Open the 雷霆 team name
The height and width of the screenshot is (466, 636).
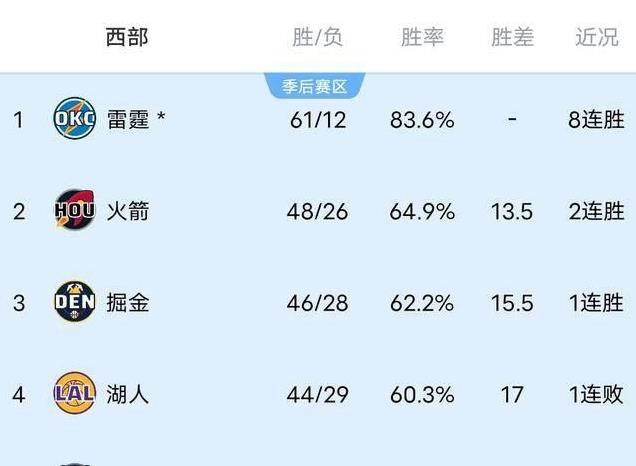(x=128, y=120)
